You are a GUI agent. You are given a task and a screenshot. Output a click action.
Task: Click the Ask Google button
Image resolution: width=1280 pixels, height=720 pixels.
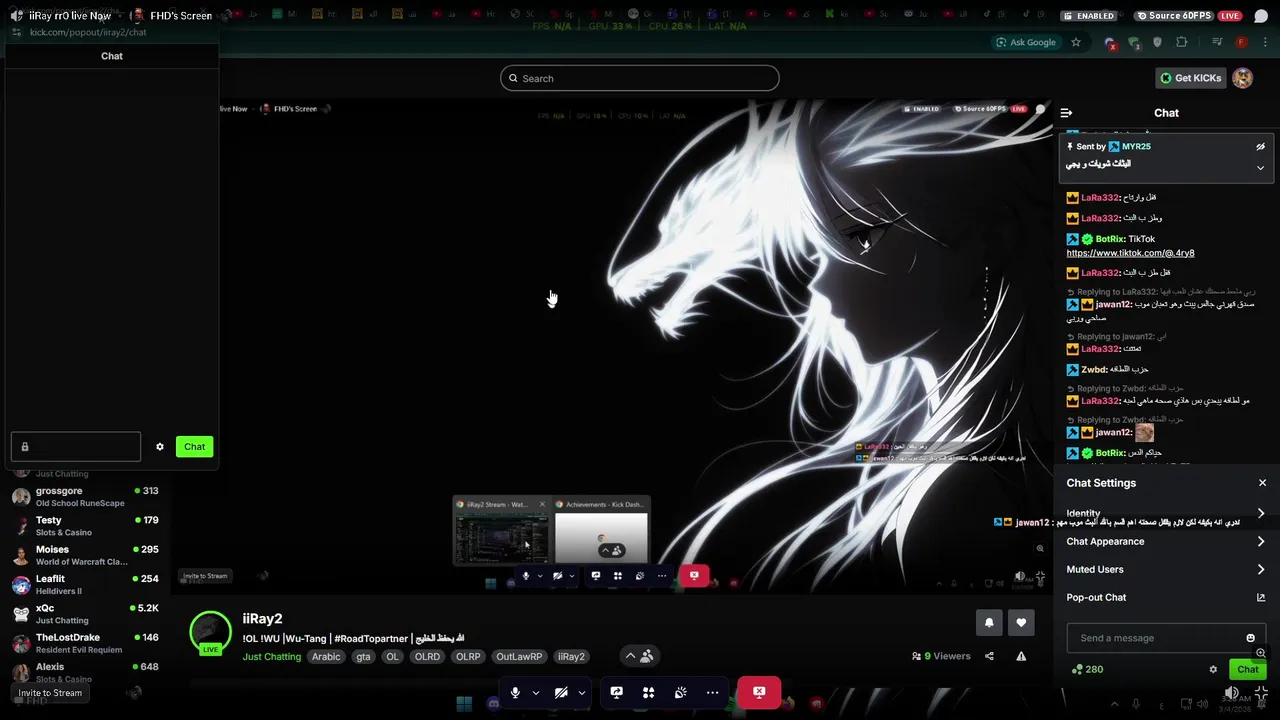pyautogui.click(x=1026, y=42)
